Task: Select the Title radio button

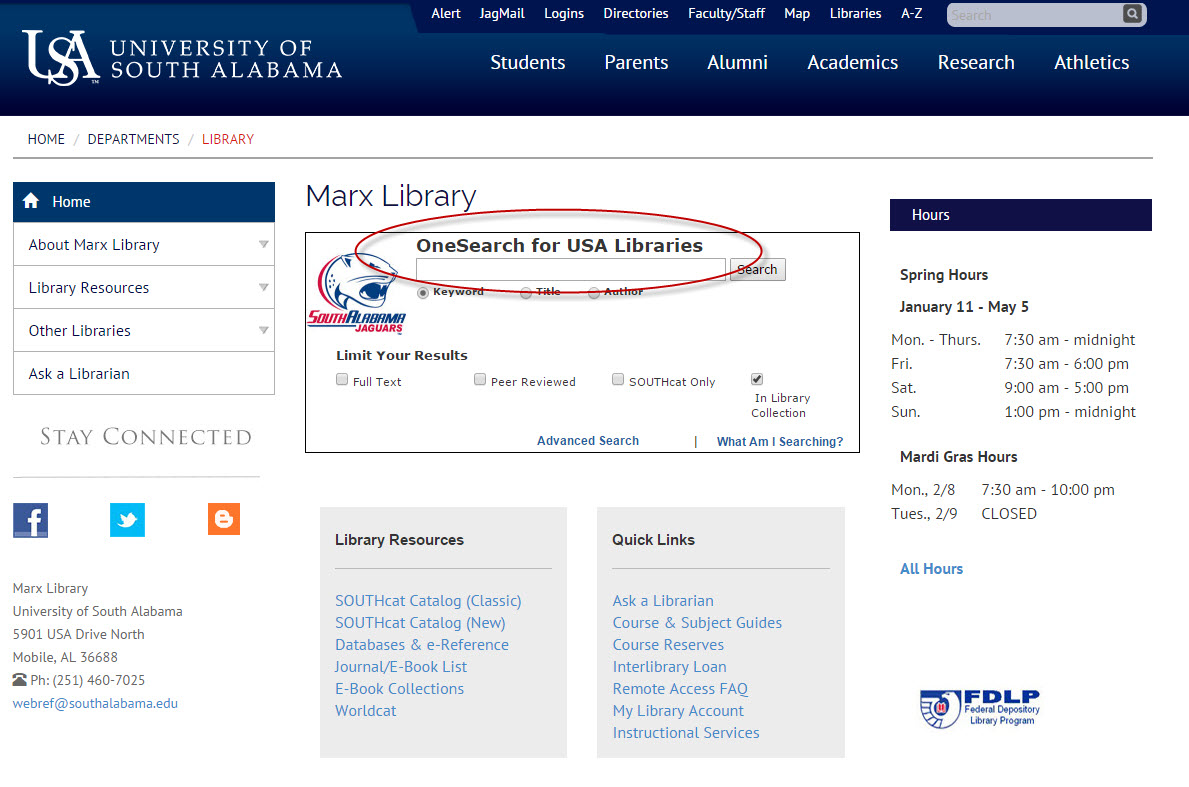Action: tap(525, 293)
